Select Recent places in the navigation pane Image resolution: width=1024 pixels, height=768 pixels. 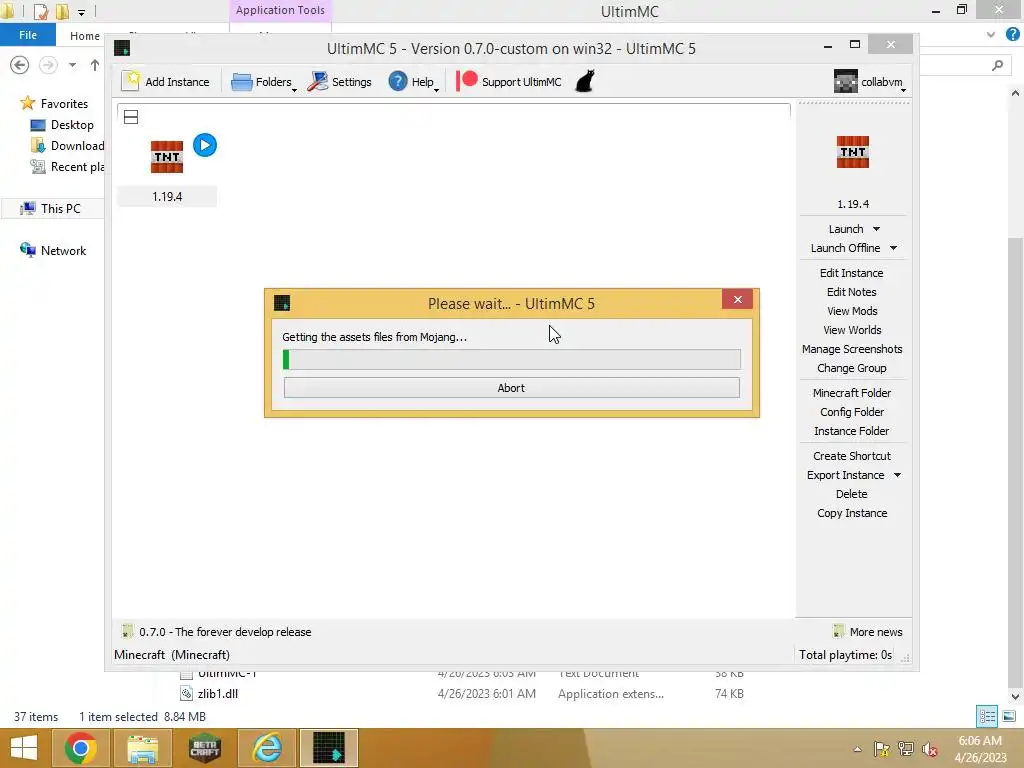(67, 167)
